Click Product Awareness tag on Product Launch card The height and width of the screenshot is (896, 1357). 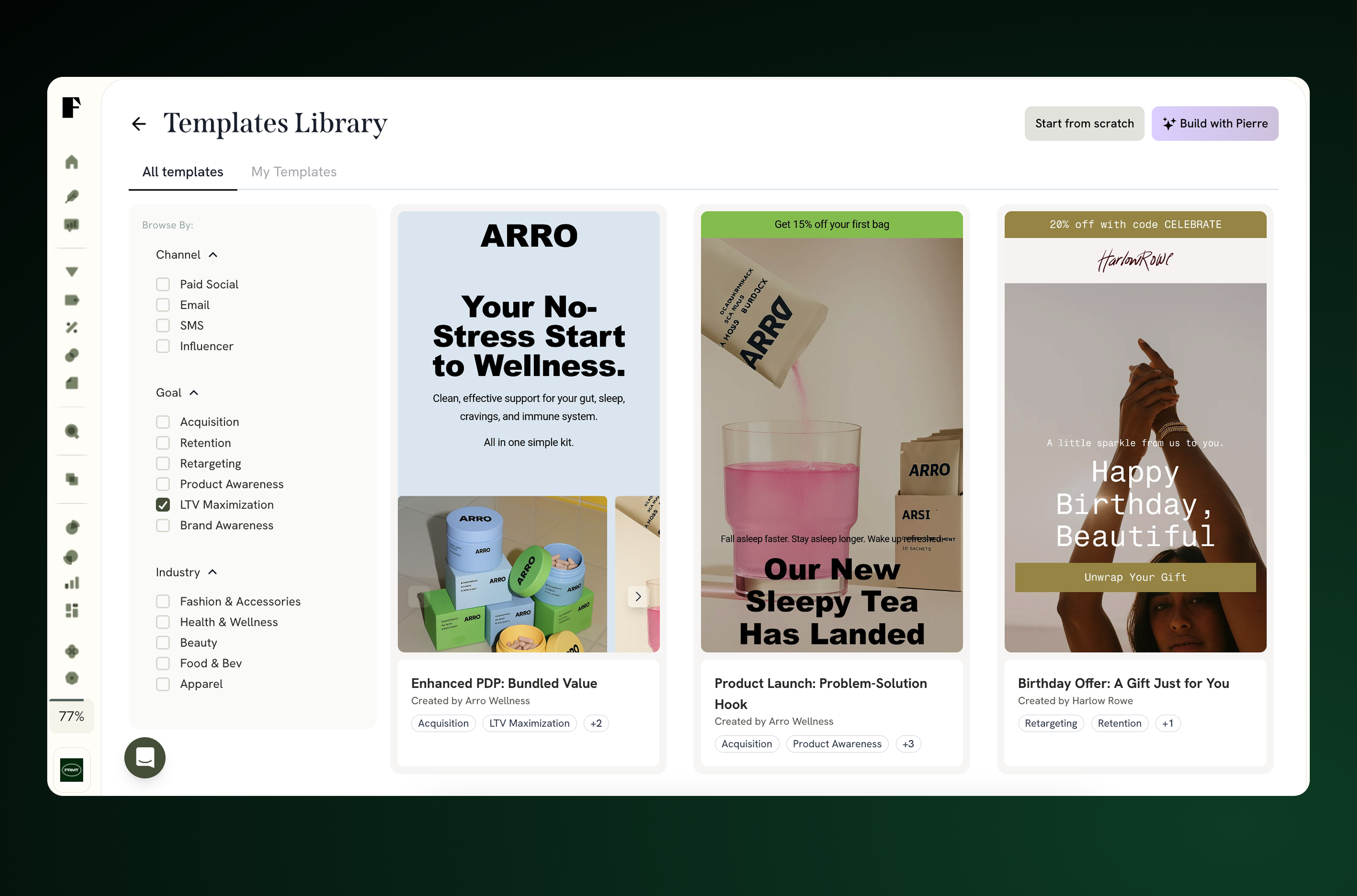(x=837, y=743)
